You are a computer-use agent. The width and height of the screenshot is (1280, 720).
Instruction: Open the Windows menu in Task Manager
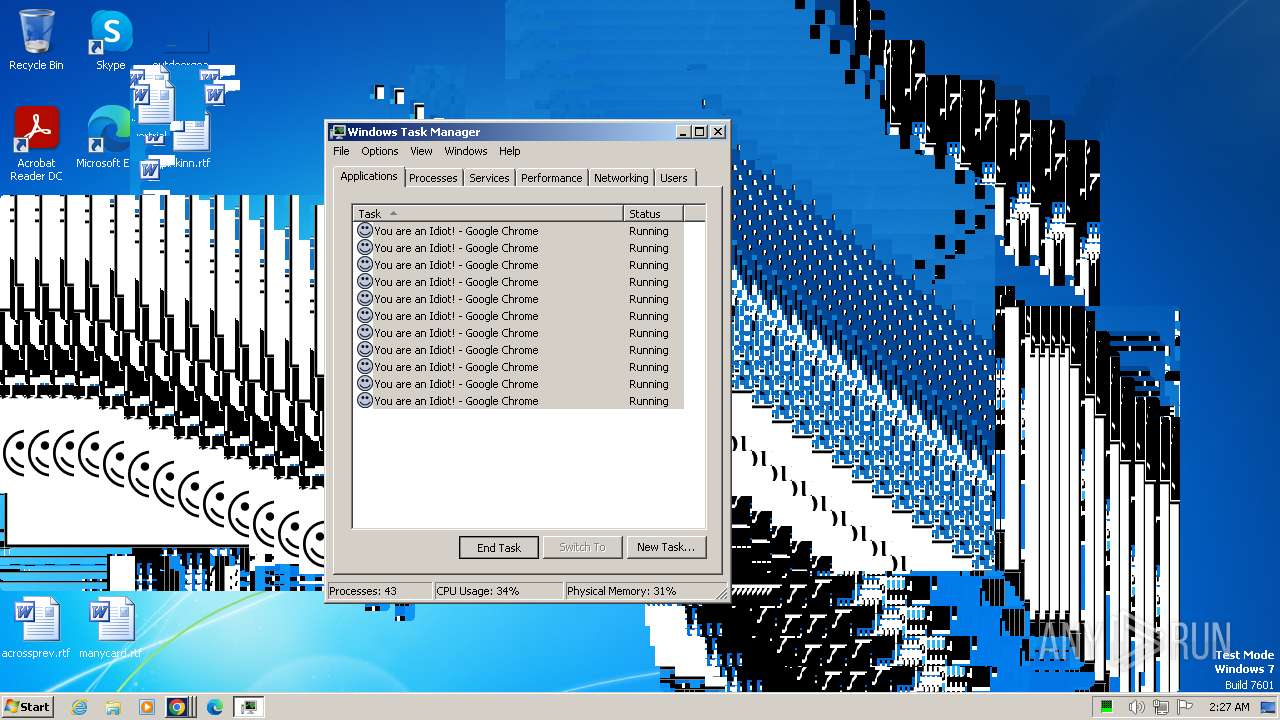coord(466,151)
